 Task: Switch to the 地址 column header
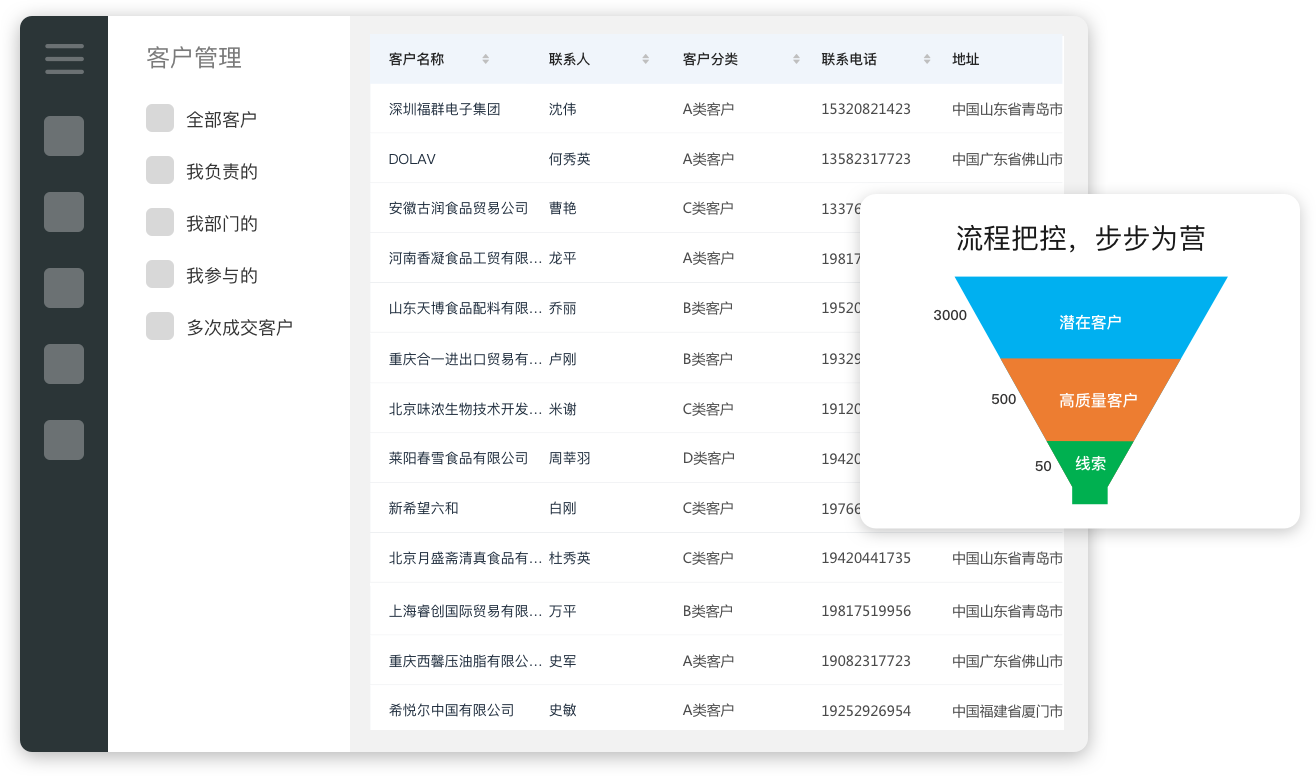pyautogui.click(x=966, y=59)
